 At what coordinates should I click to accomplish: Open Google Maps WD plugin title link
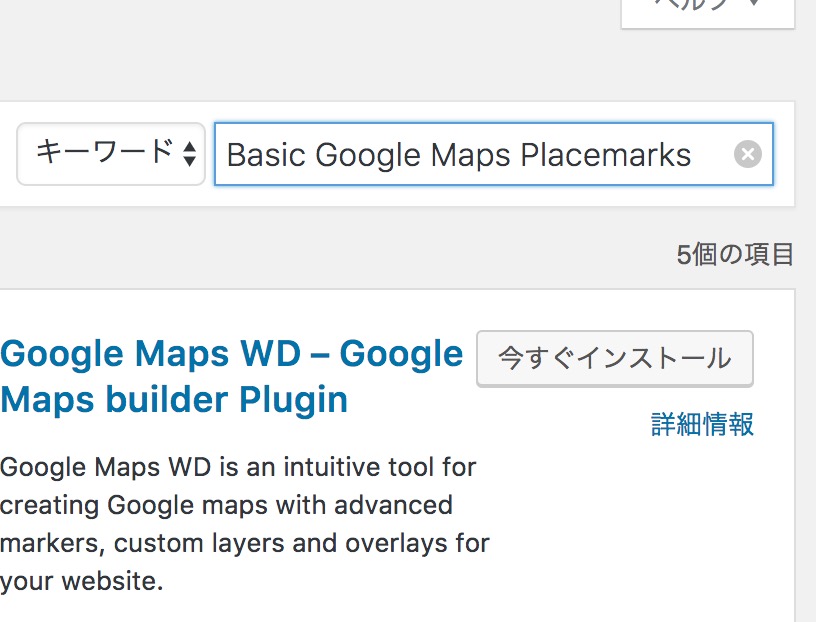[232, 376]
